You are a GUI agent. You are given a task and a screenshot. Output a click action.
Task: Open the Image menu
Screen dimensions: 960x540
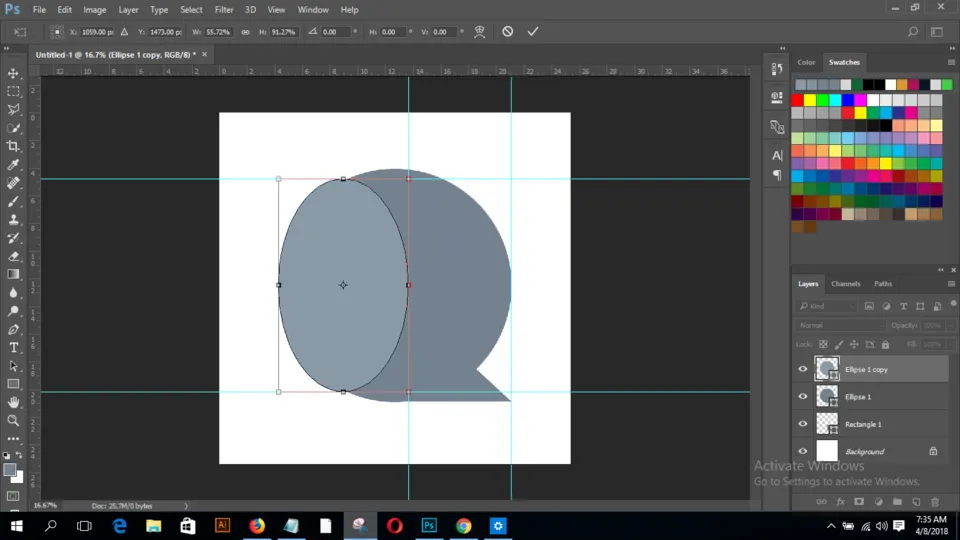pyautogui.click(x=94, y=10)
